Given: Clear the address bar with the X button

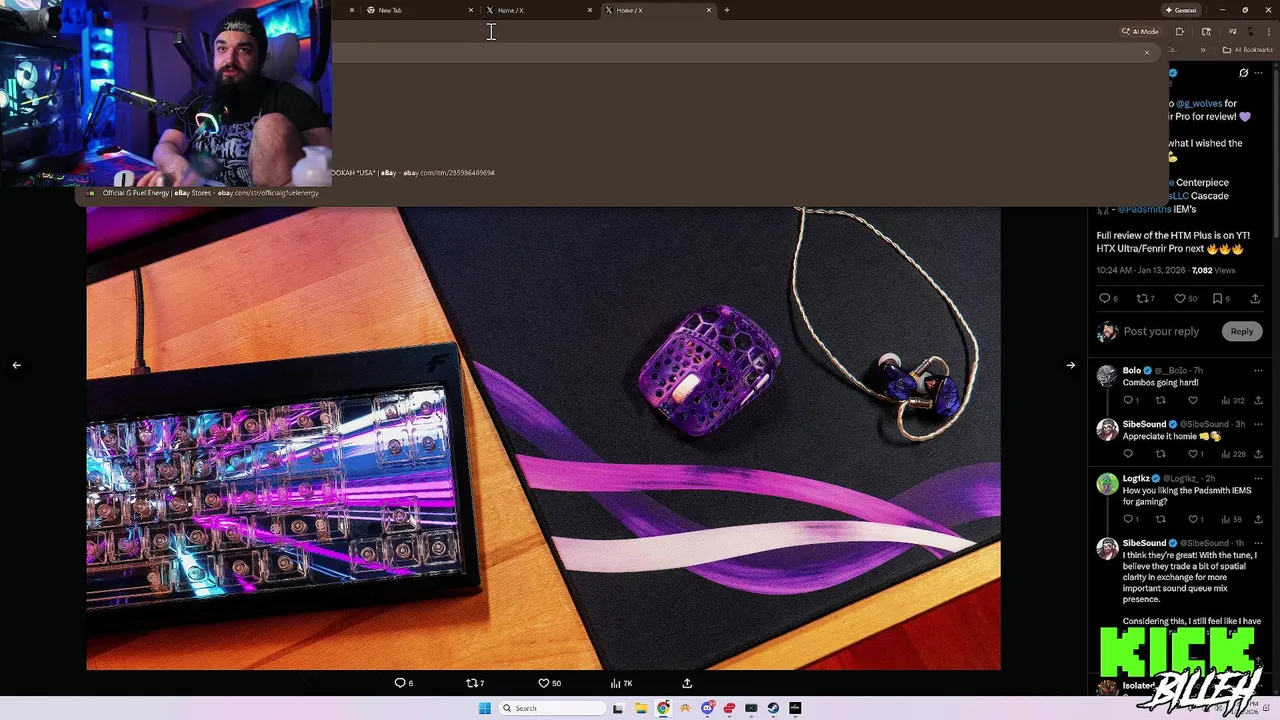Looking at the screenshot, I should [1147, 52].
